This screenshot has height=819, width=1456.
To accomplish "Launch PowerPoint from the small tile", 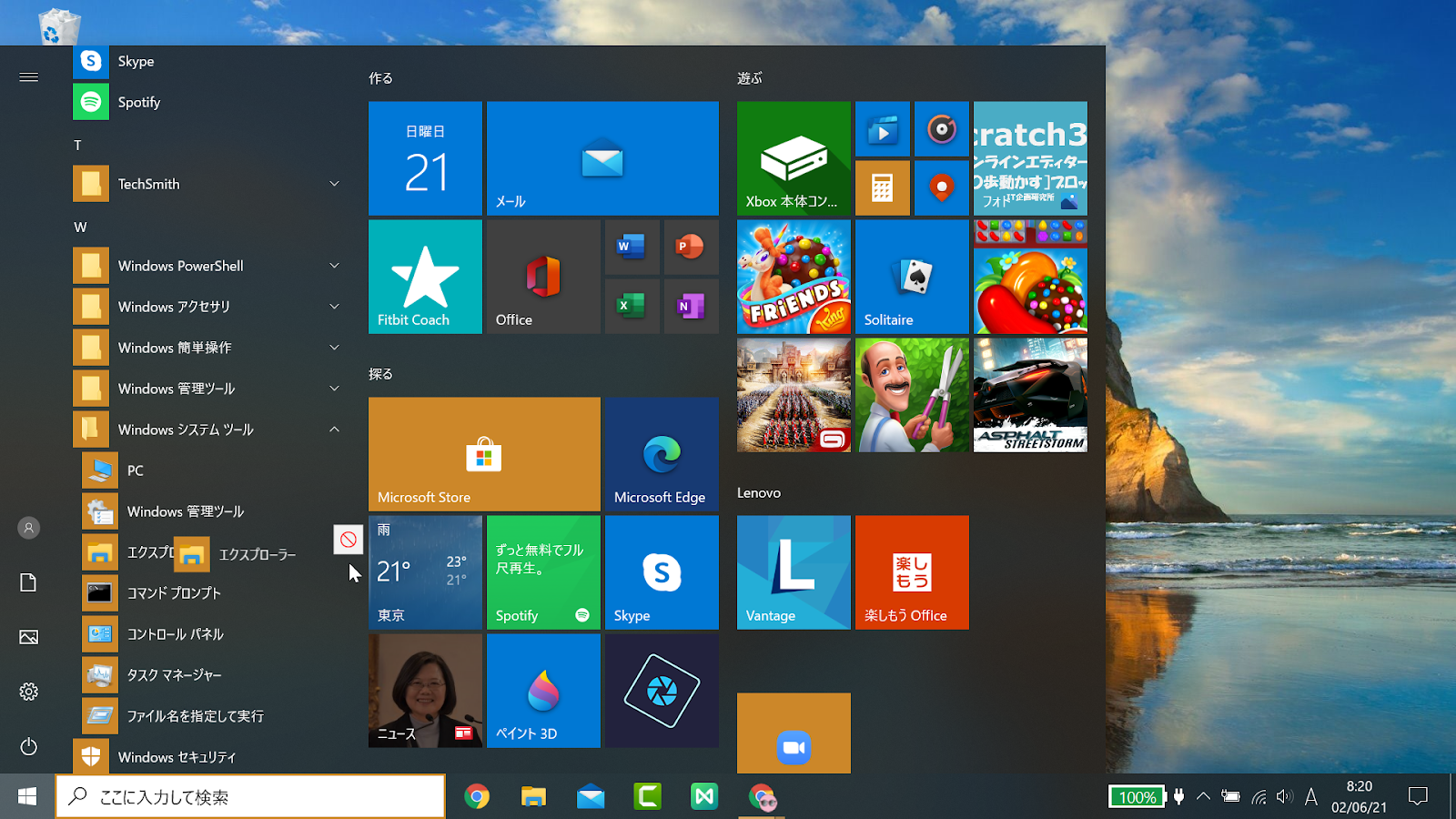I will (x=692, y=248).
